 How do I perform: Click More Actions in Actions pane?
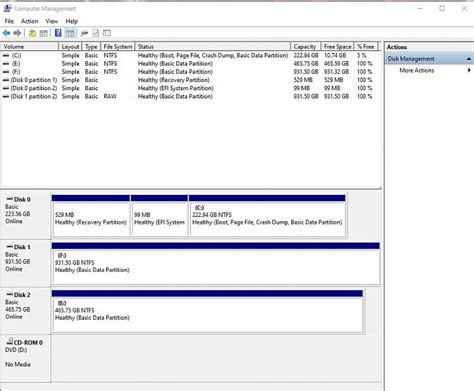tap(417, 70)
